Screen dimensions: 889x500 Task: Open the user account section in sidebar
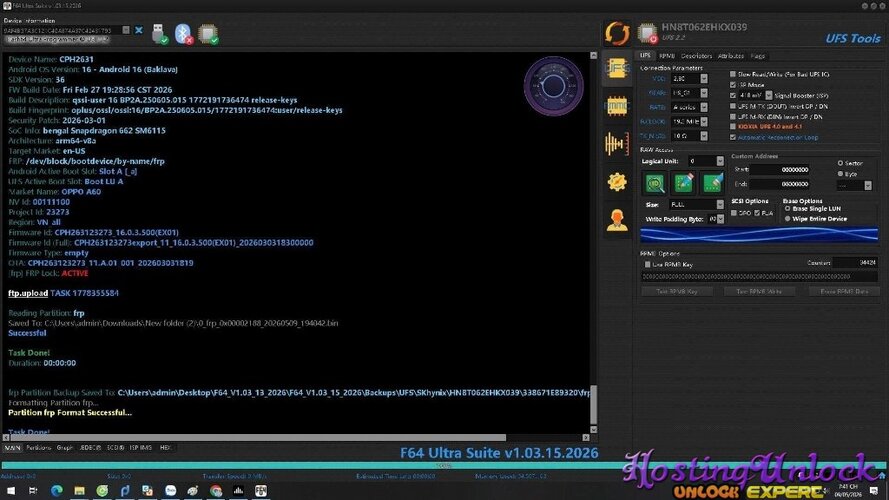(x=617, y=220)
